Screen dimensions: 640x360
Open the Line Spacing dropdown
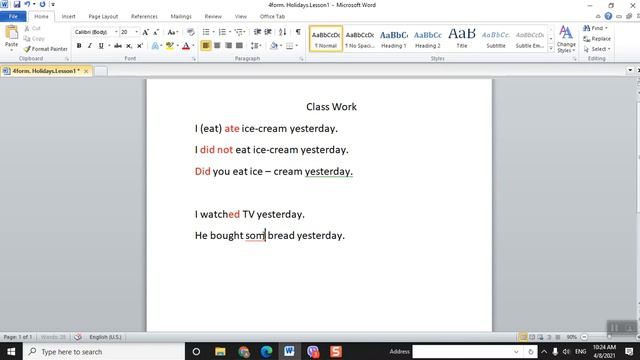click(256, 46)
